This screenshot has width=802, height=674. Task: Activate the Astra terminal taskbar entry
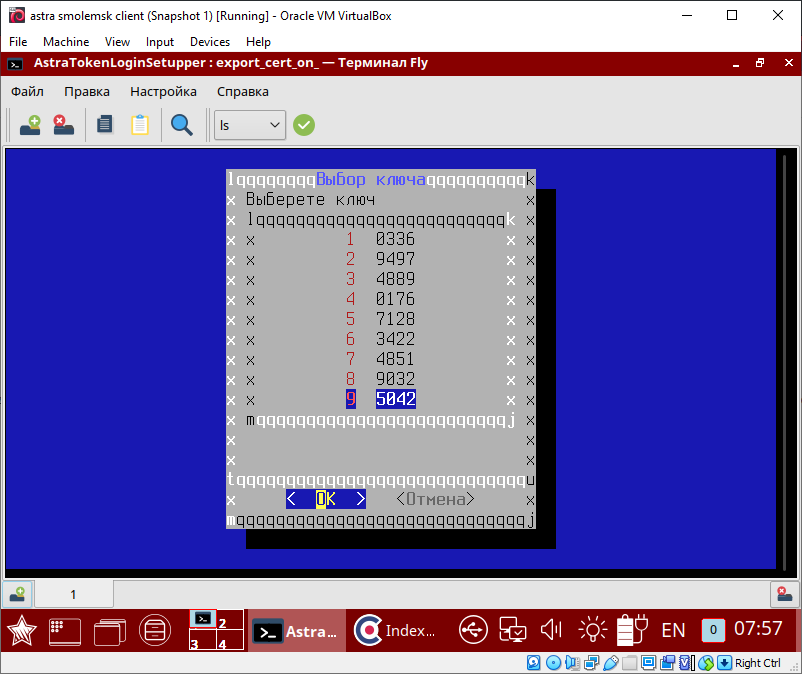point(297,631)
